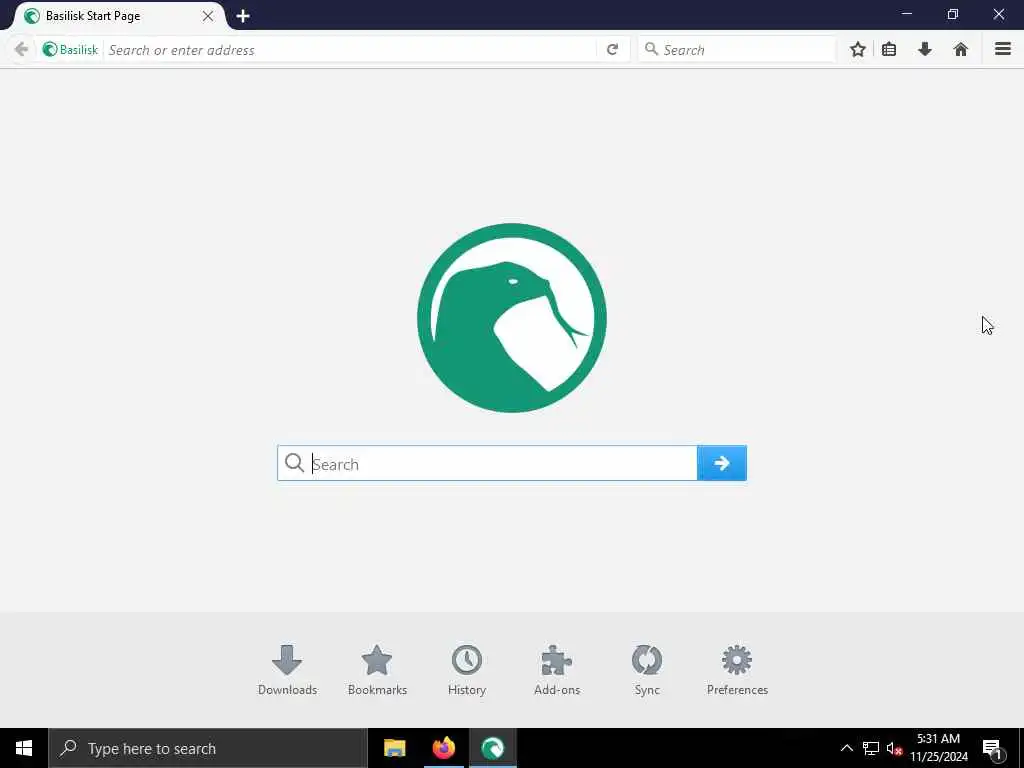This screenshot has height=768, width=1024.
Task: Open the Sync shortcut
Action: tap(647, 670)
